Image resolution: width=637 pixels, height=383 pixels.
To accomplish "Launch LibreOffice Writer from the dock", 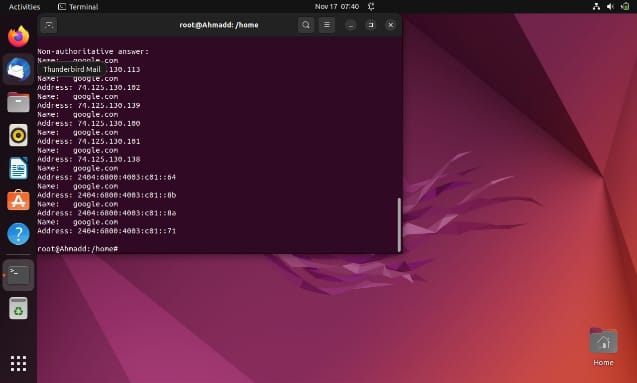I will [18, 168].
